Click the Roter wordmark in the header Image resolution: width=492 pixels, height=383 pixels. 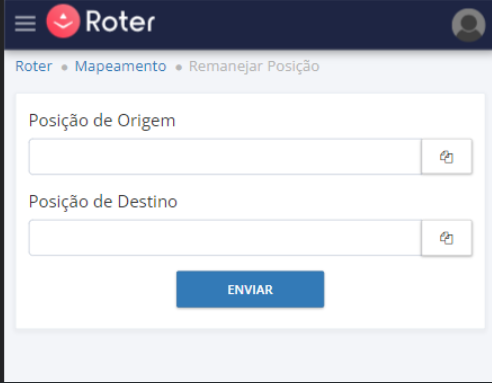click(x=120, y=21)
